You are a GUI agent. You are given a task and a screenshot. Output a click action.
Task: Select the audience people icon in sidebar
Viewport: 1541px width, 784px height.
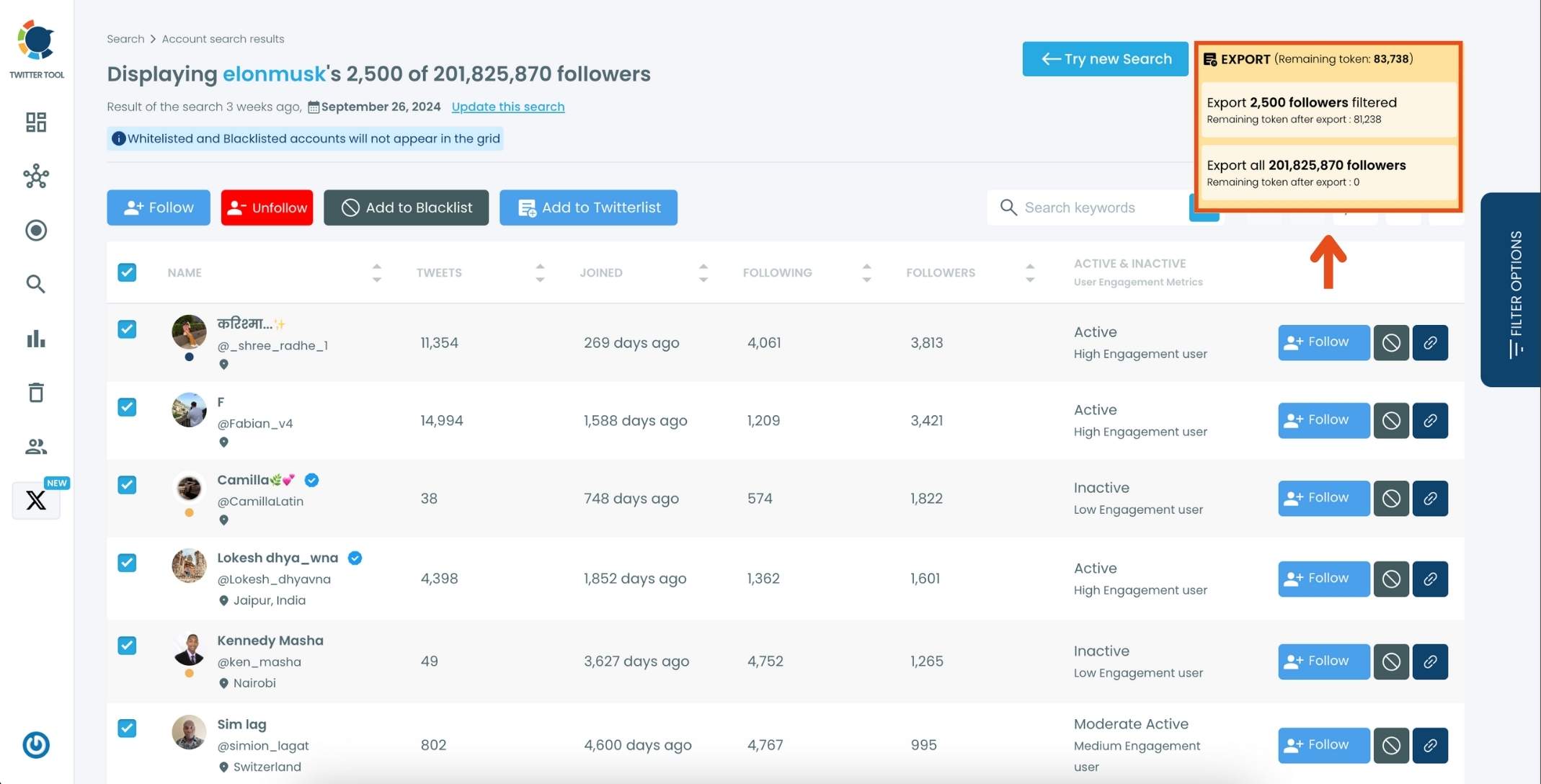coord(35,446)
